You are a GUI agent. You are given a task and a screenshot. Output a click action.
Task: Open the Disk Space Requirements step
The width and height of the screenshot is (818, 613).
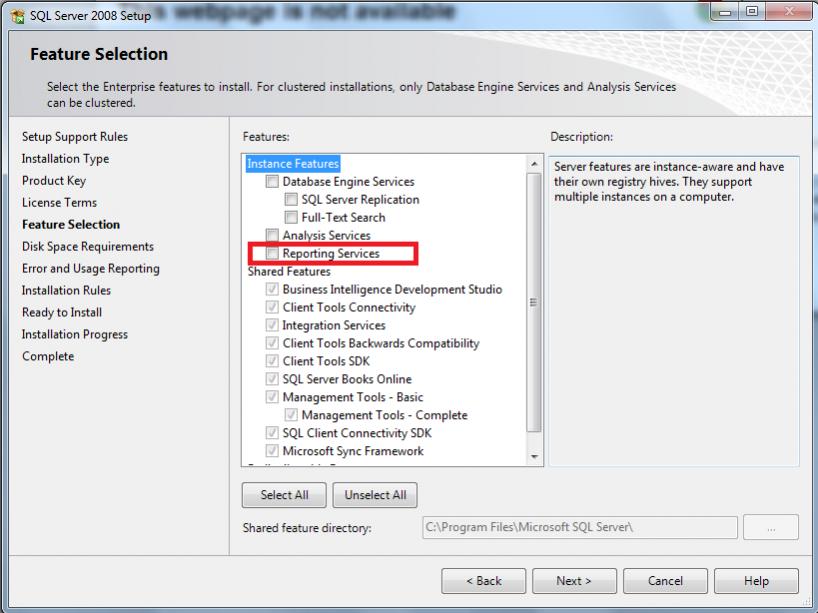(88, 246)
